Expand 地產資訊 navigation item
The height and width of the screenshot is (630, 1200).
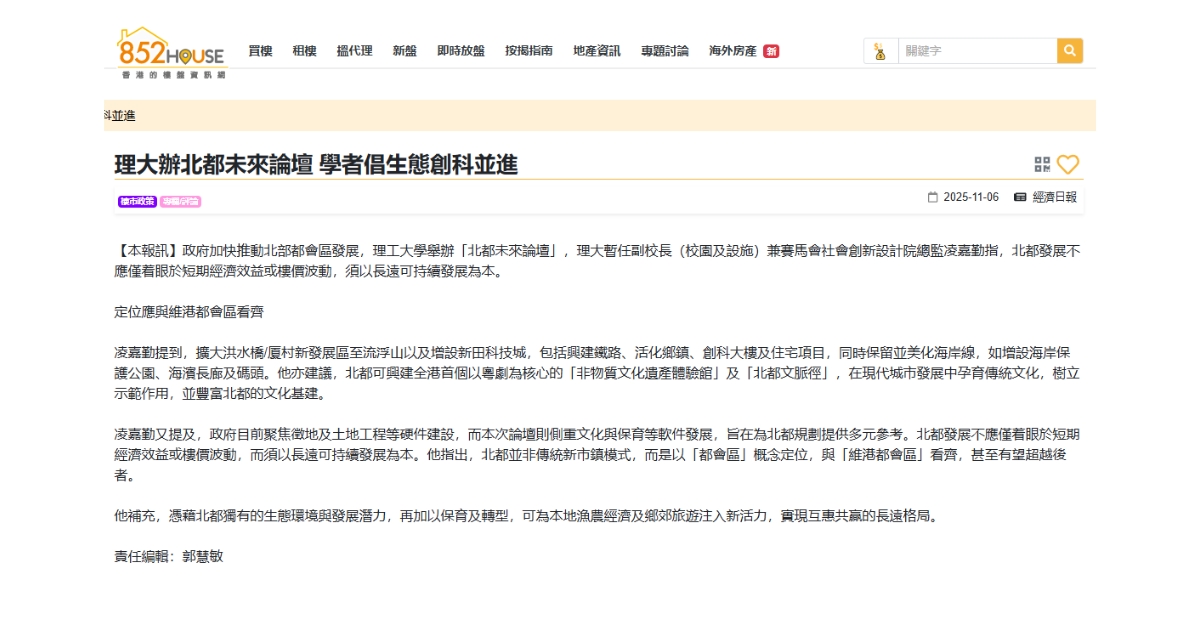pyautogui.click(x=597, y=51)
